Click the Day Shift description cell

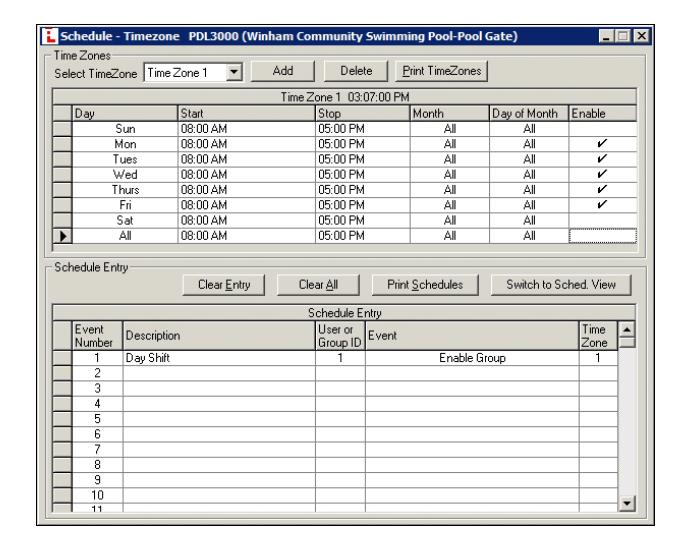[x=219, y=358]
